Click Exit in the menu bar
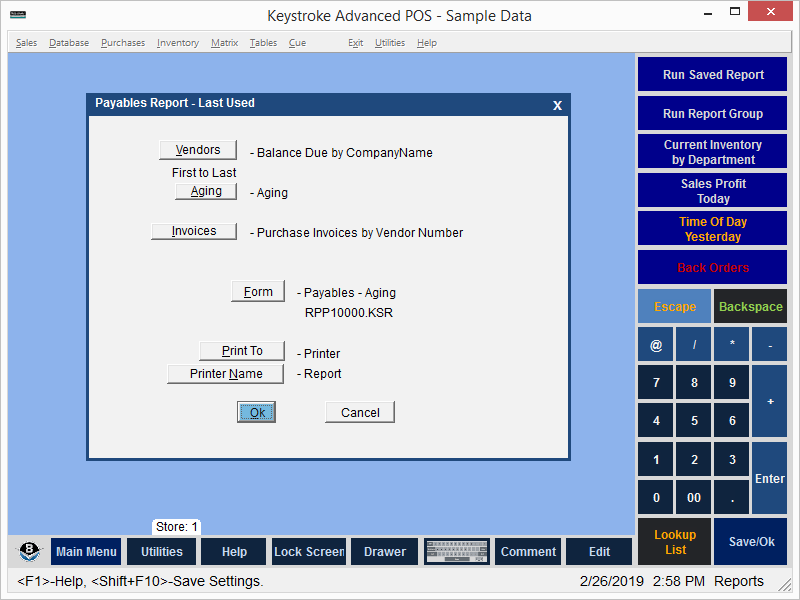Image resolution: width=800 pixels, height=600 pixels. click(x=356, y=43)
